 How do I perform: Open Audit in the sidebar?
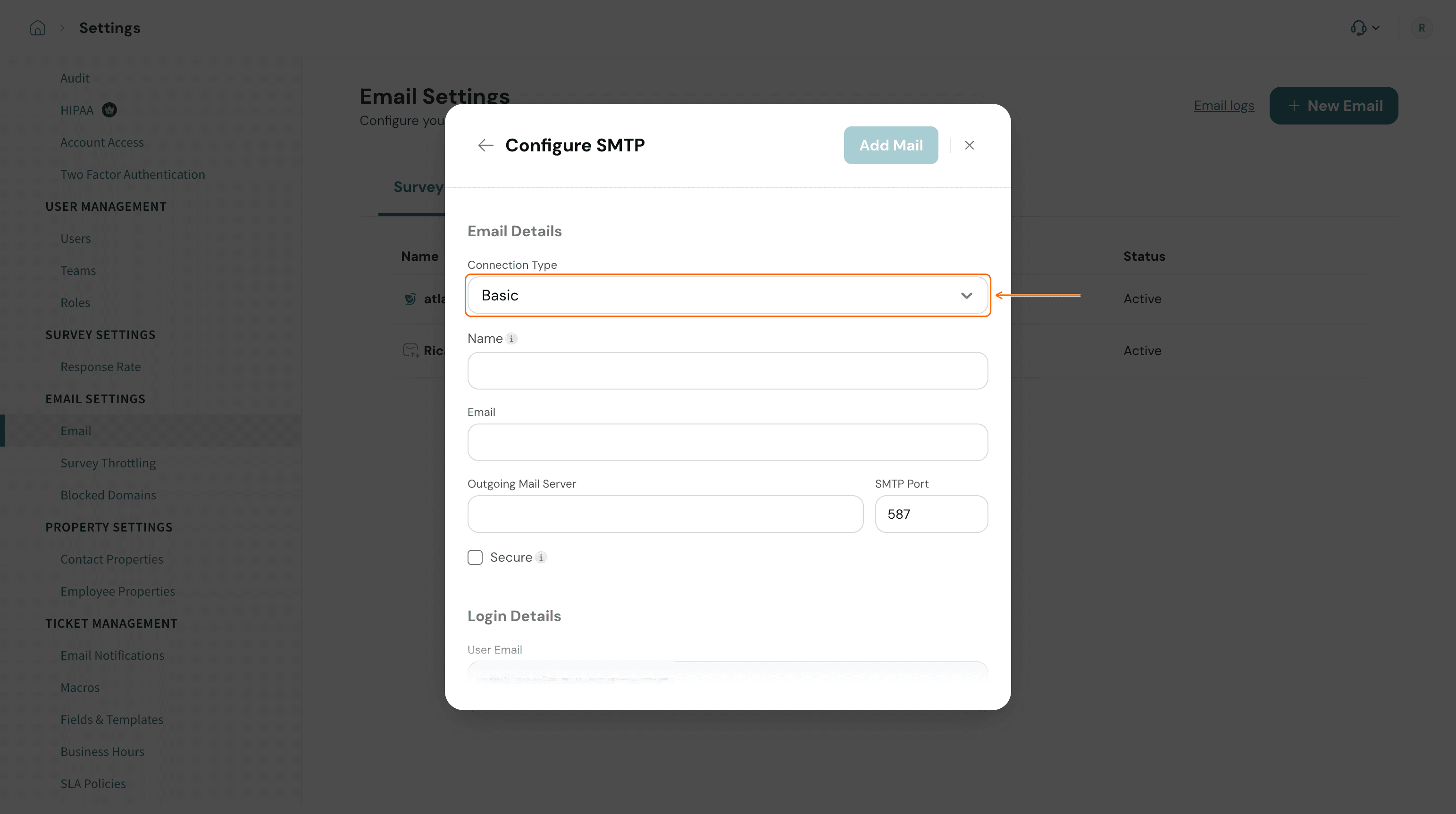[75, 78]
